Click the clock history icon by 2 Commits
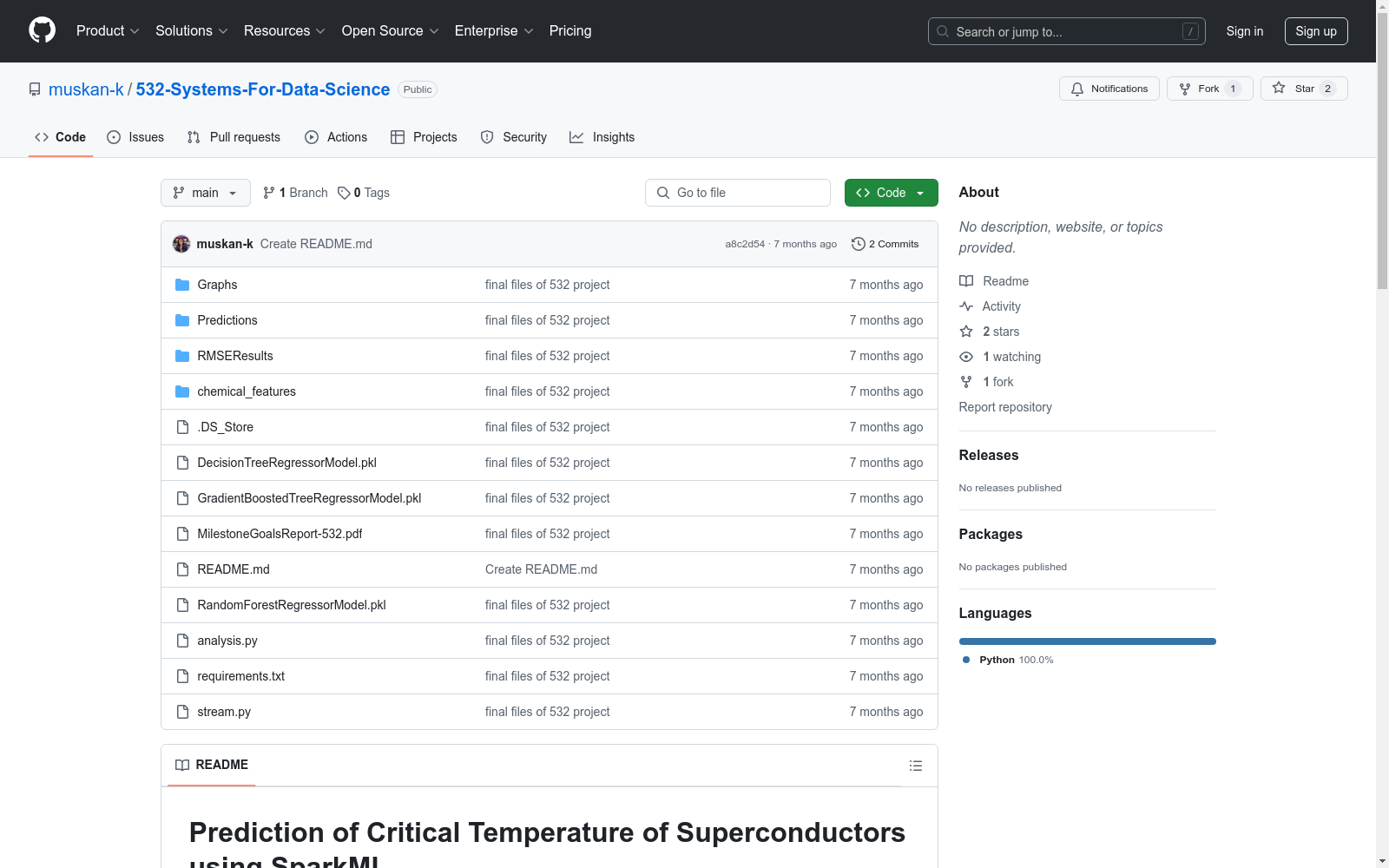This screenshot has height=868, width=1389. pos(859,244)
